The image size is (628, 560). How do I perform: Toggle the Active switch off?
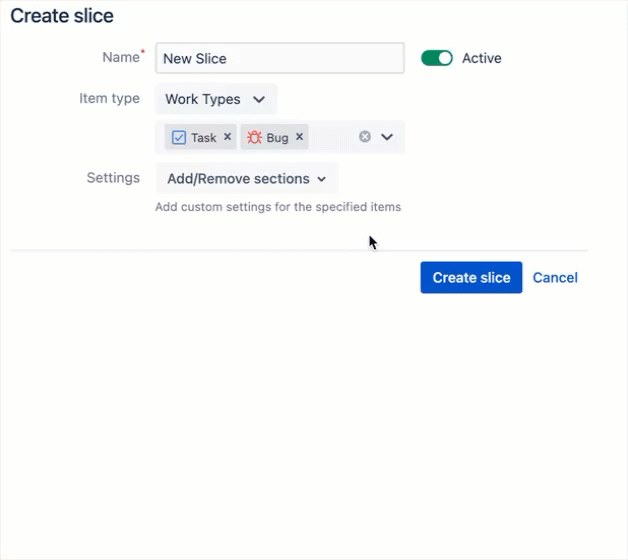pyautogui.click(x=437, y=58)
